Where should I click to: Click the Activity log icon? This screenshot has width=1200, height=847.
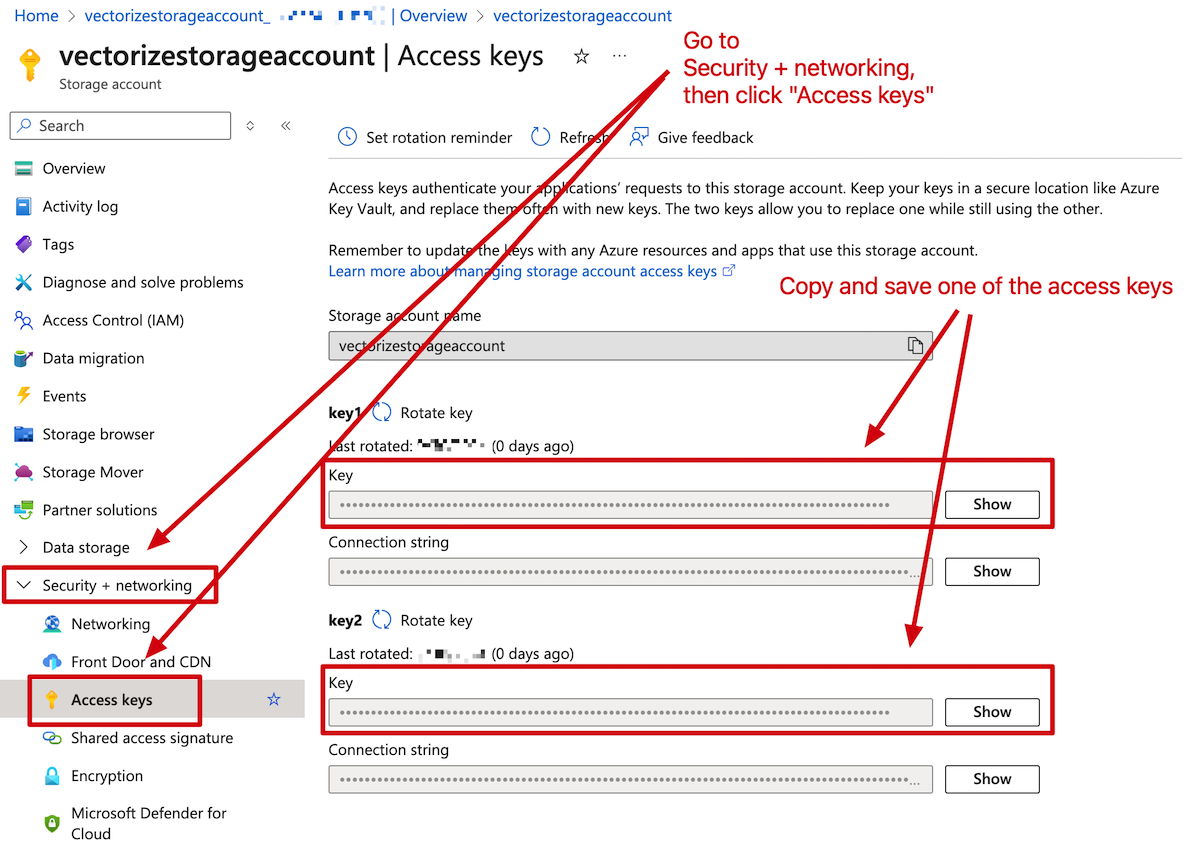[x=24, y=207]
